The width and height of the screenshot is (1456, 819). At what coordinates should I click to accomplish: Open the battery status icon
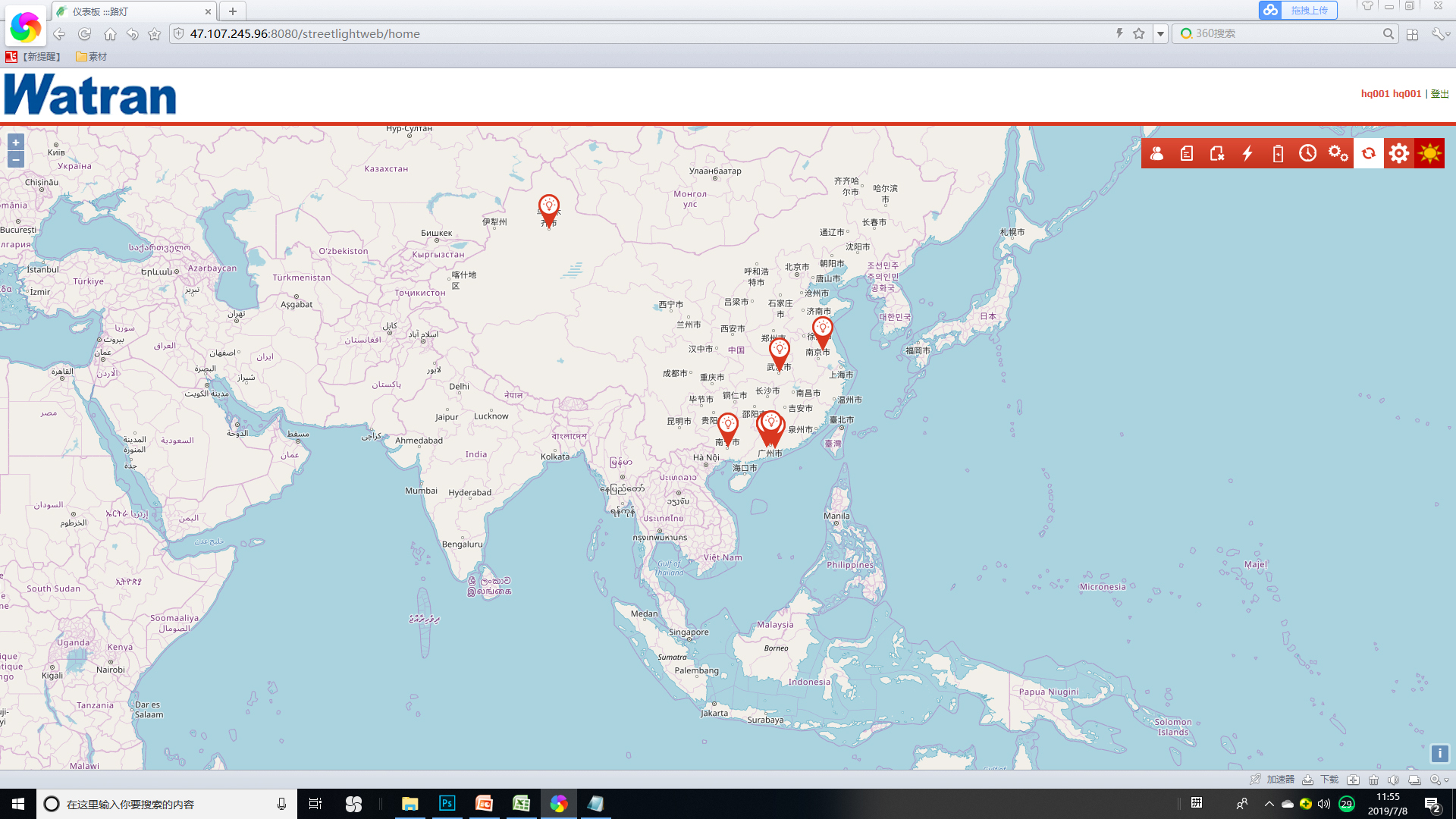1278,153
